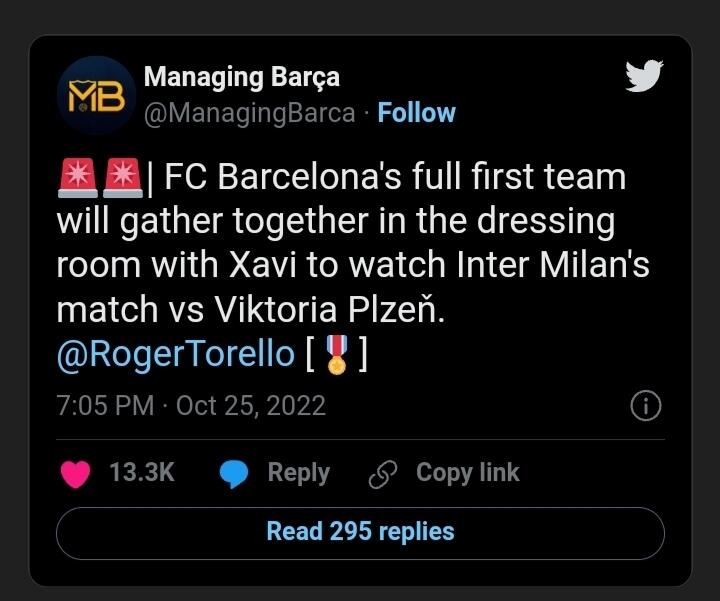Open the @ManagingBarca handle
Image resolution: width=720 pixels, height=601 pixels.
tap(250, 113)
